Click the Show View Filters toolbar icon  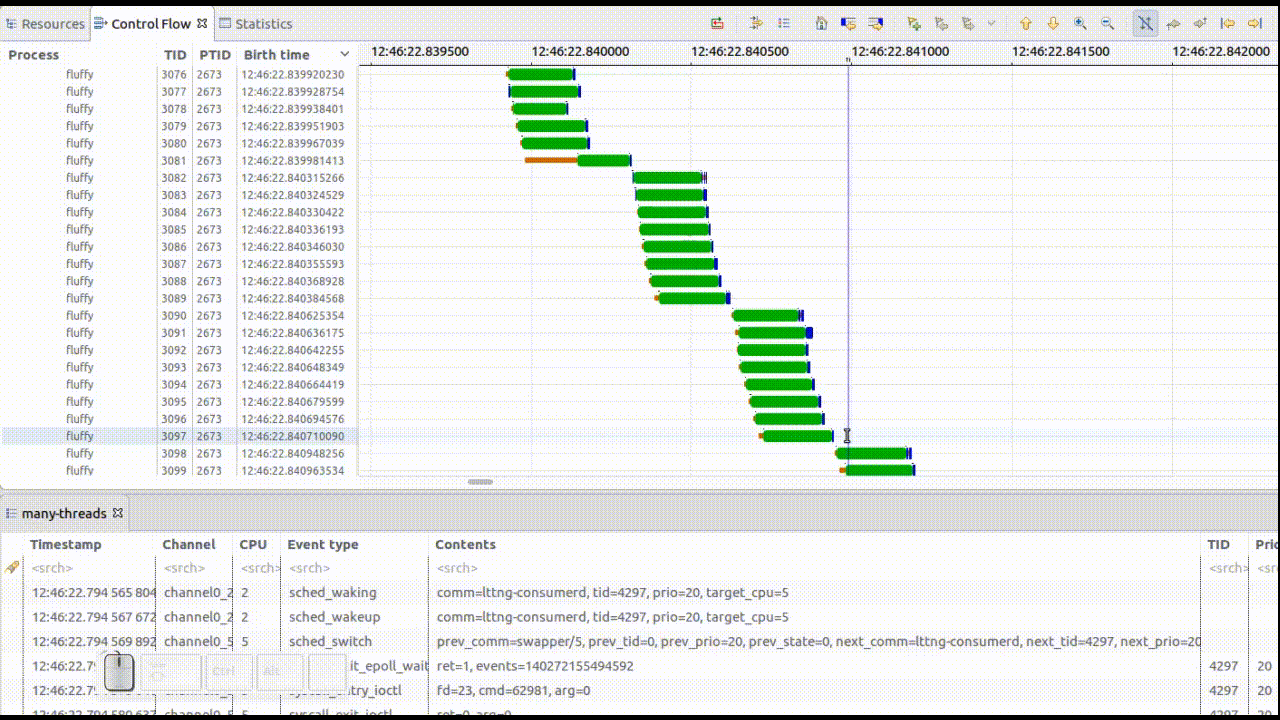(x=756, y=23)
